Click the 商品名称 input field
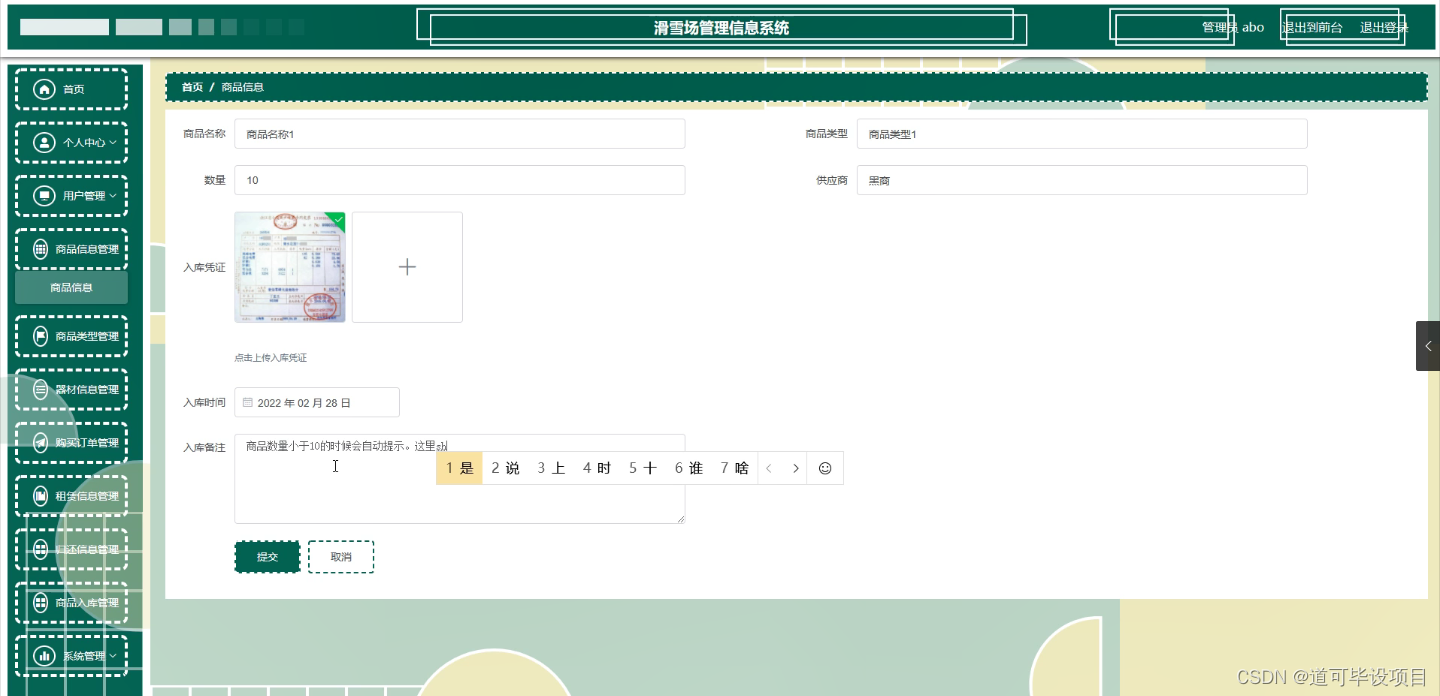Image resolution: width=1440 pixels, height=696 pixels. click(460, 134)
